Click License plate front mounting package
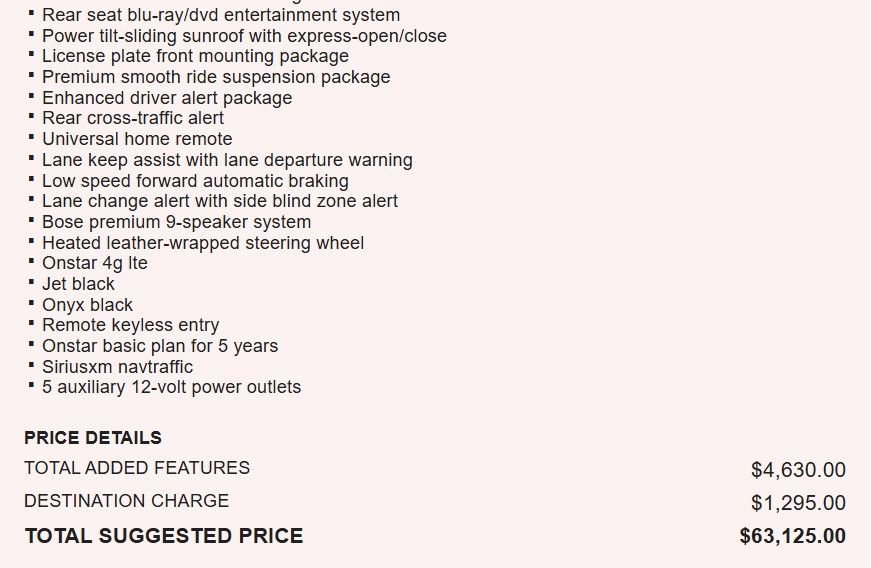This screenshot has height=568, width=871. coord(195,56)
